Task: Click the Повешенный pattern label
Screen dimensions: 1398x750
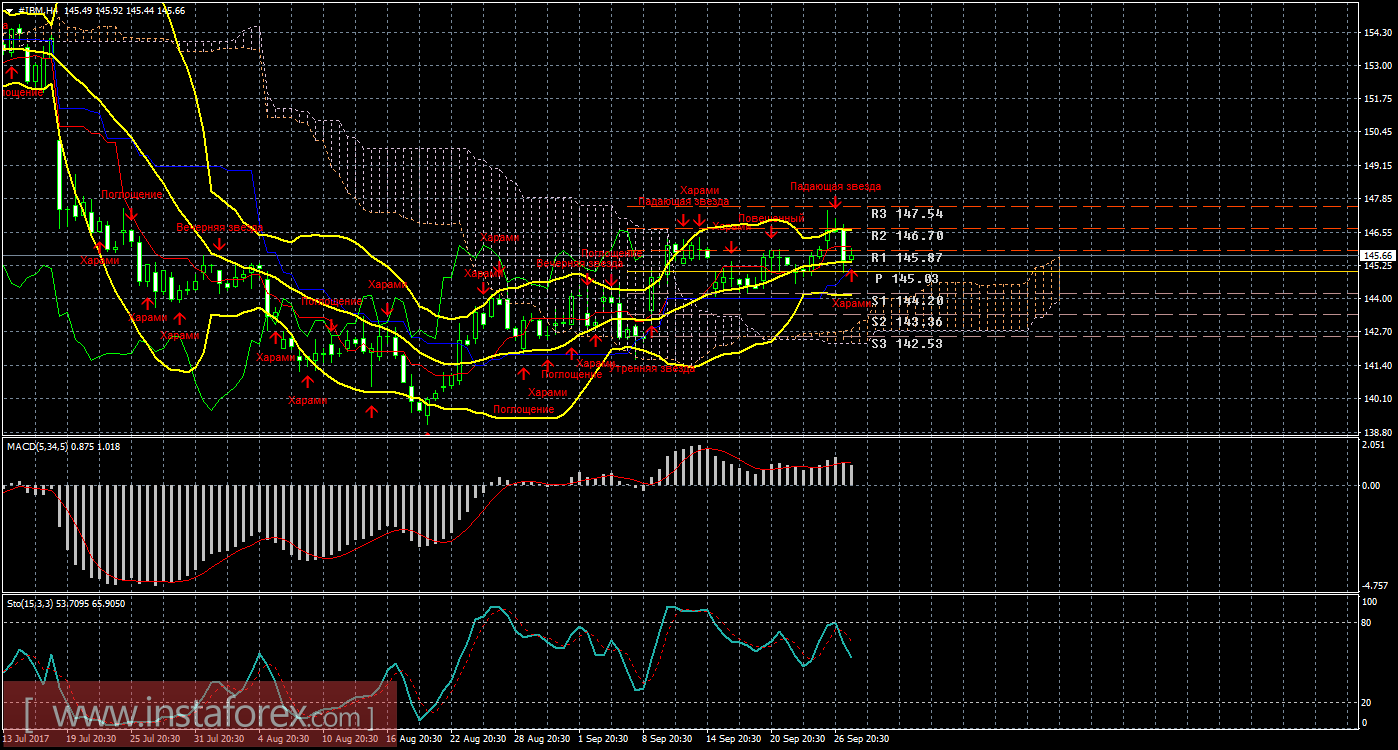Action: [771, 218]
